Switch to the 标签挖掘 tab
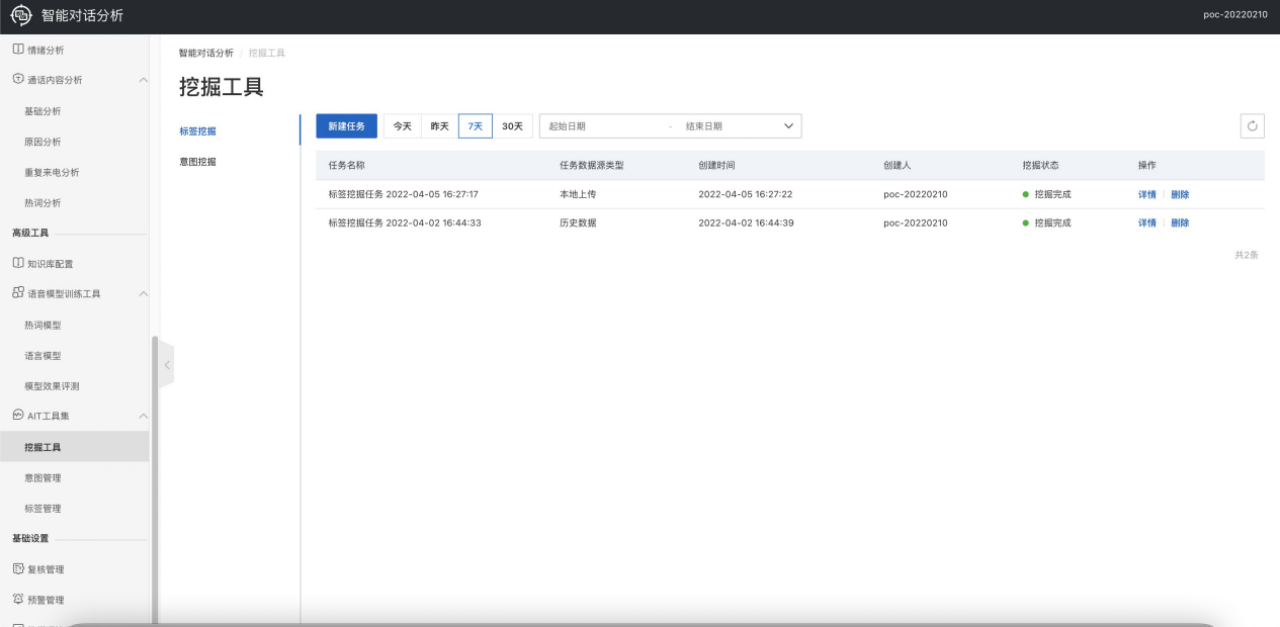 coord(198,131)
